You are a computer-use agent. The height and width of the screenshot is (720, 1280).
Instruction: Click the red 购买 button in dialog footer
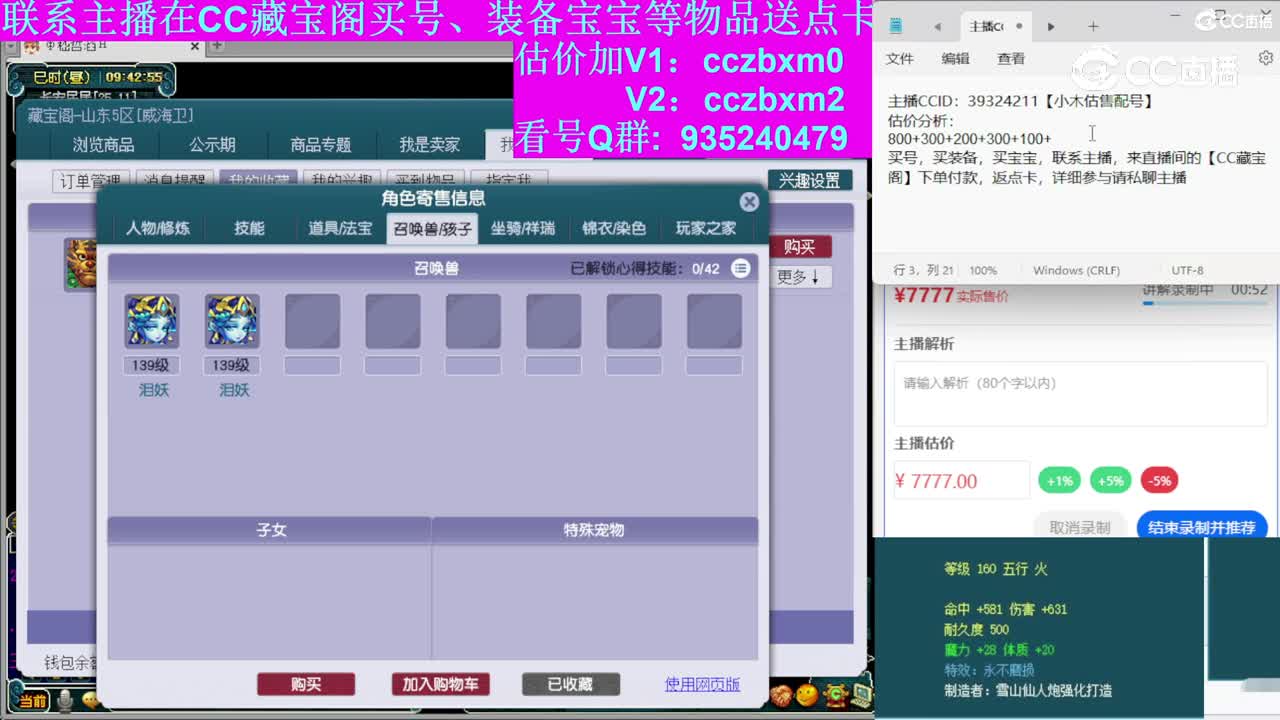306,684
